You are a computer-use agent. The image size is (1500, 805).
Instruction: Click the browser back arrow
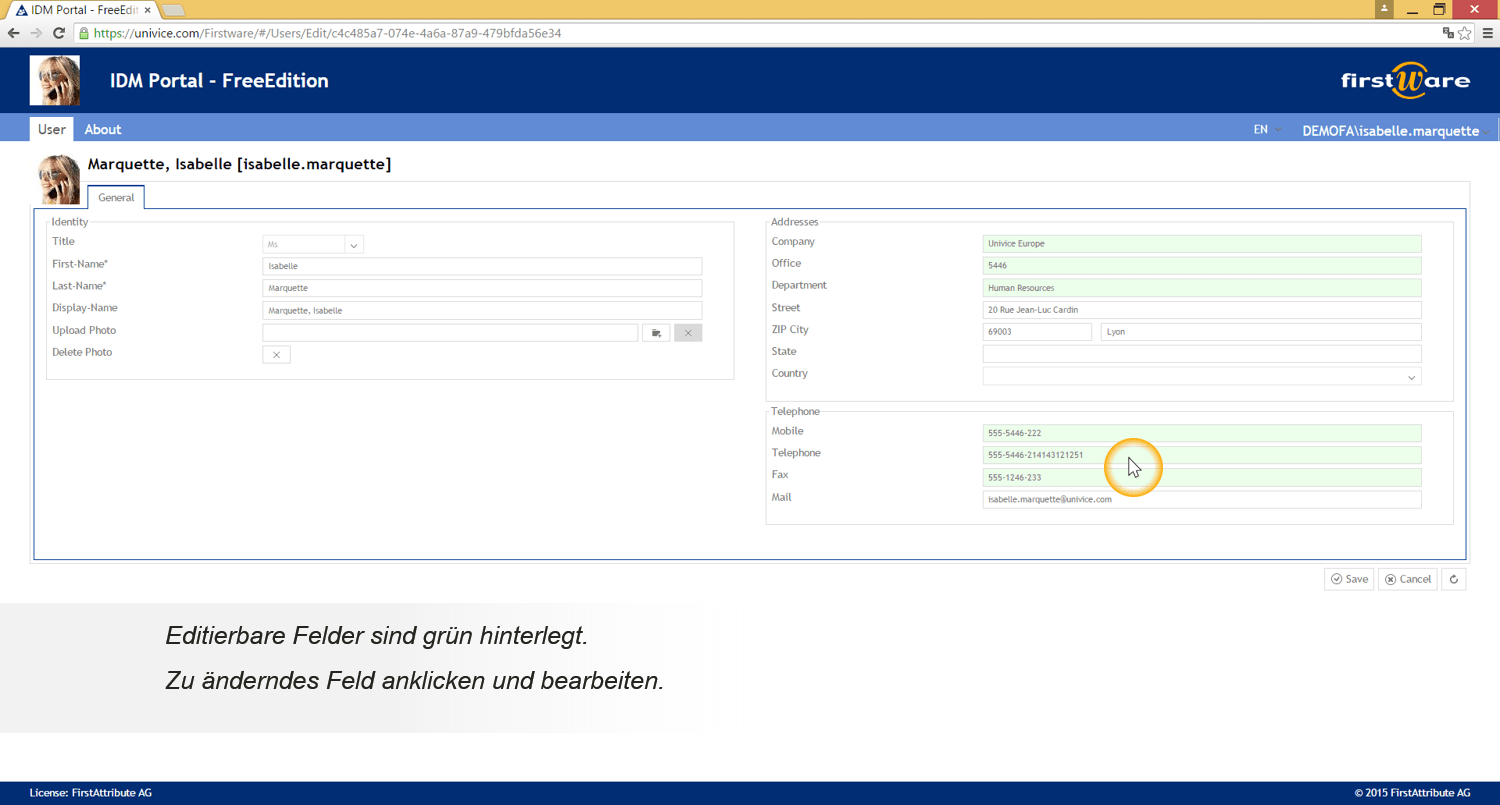pos(13,33)
